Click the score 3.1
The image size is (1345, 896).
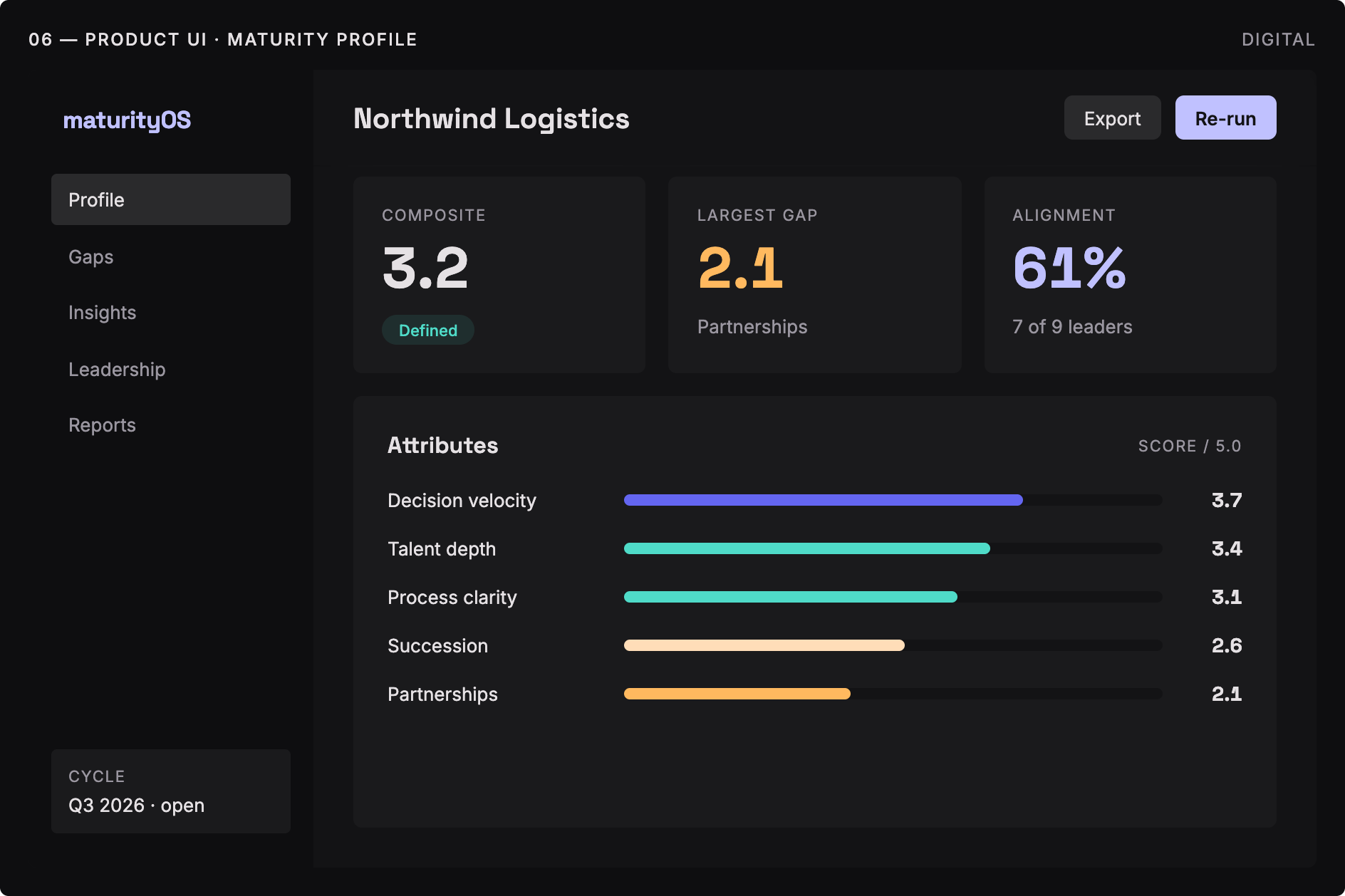[1227, 598]
